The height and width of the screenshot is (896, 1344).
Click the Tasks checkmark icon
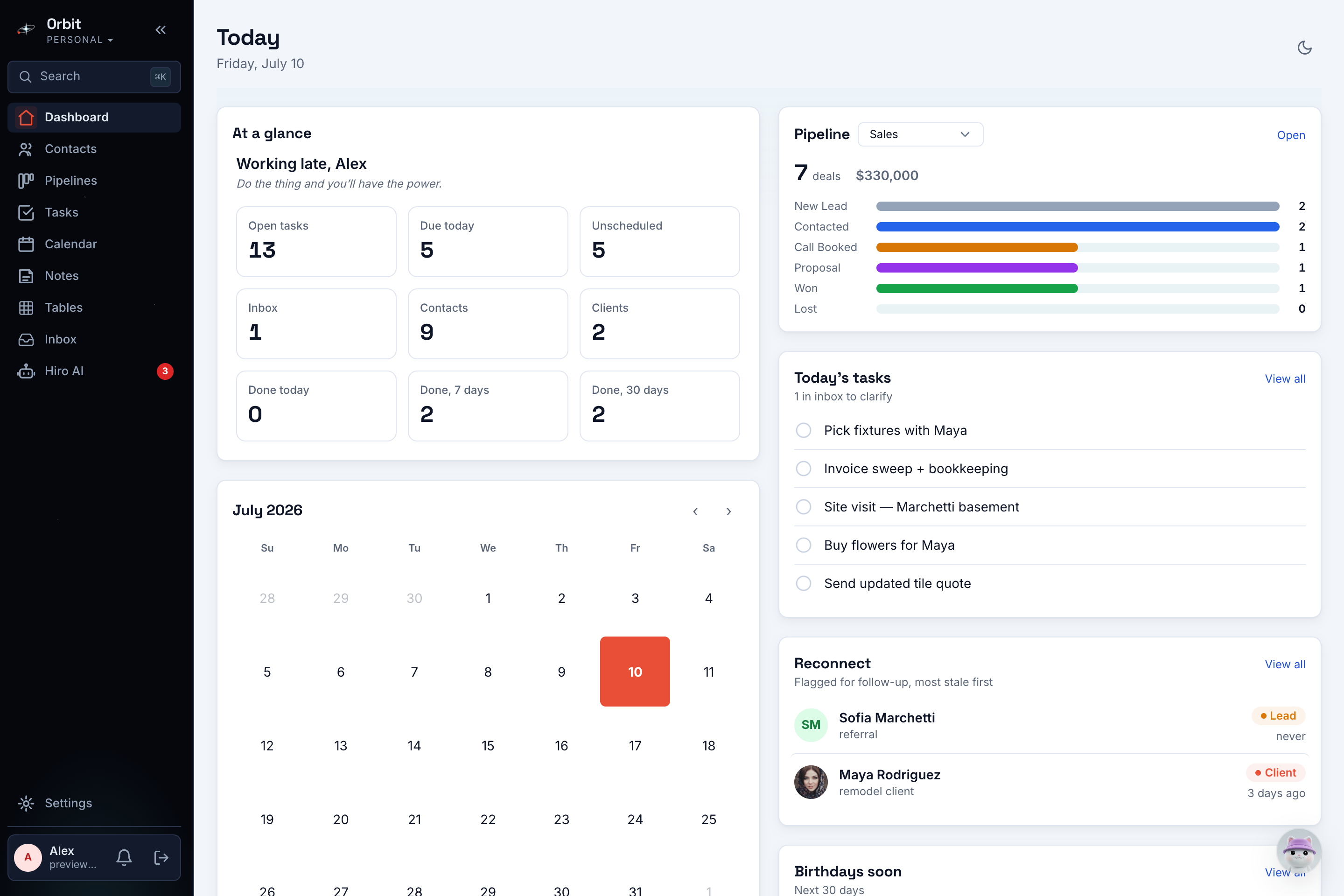(x=26, y=213)
